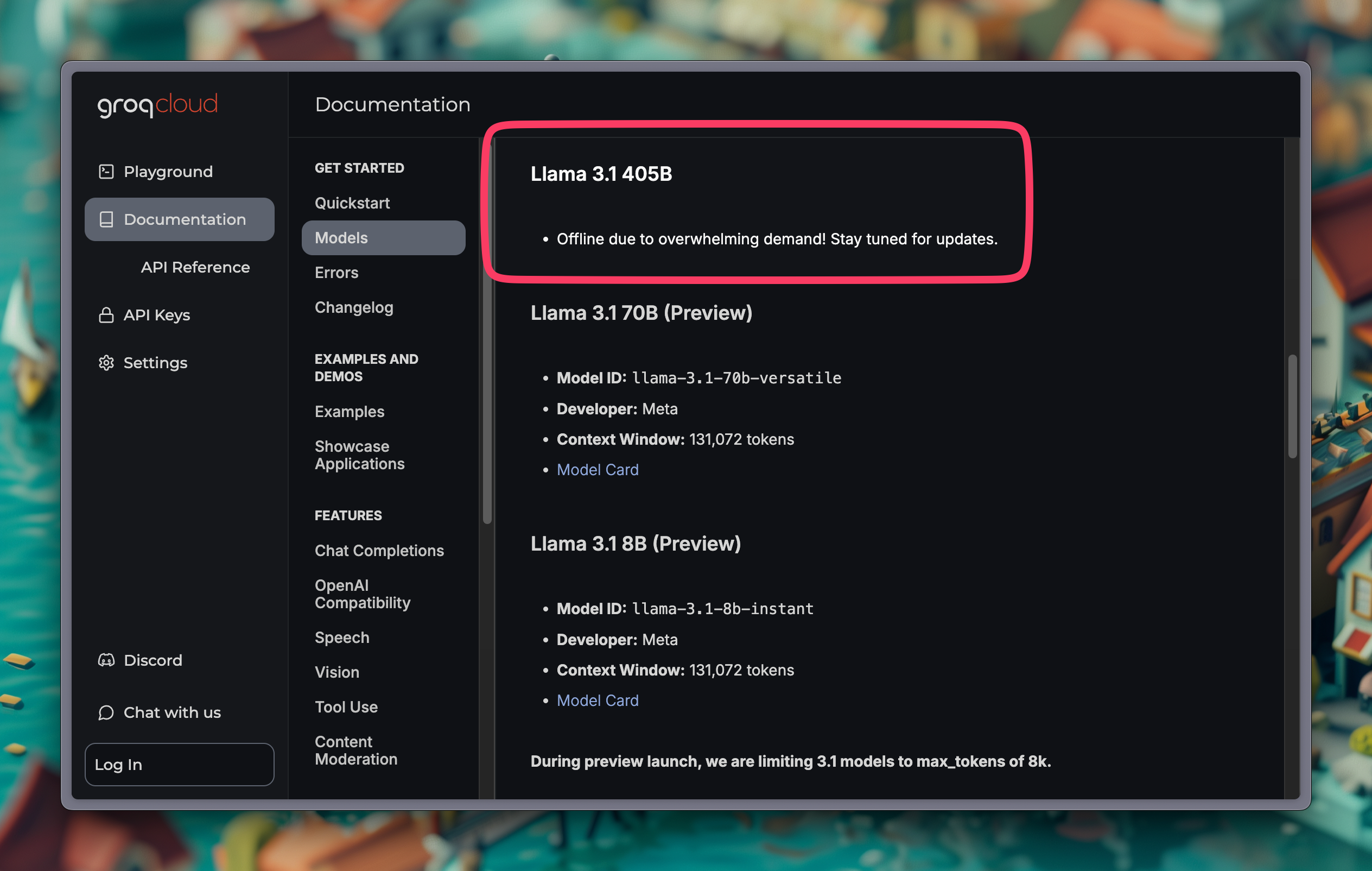Click Developer: Meta under Llama 3.1 8B
The height and width of the screenshot is (871, 1372).
pos(617,640)
